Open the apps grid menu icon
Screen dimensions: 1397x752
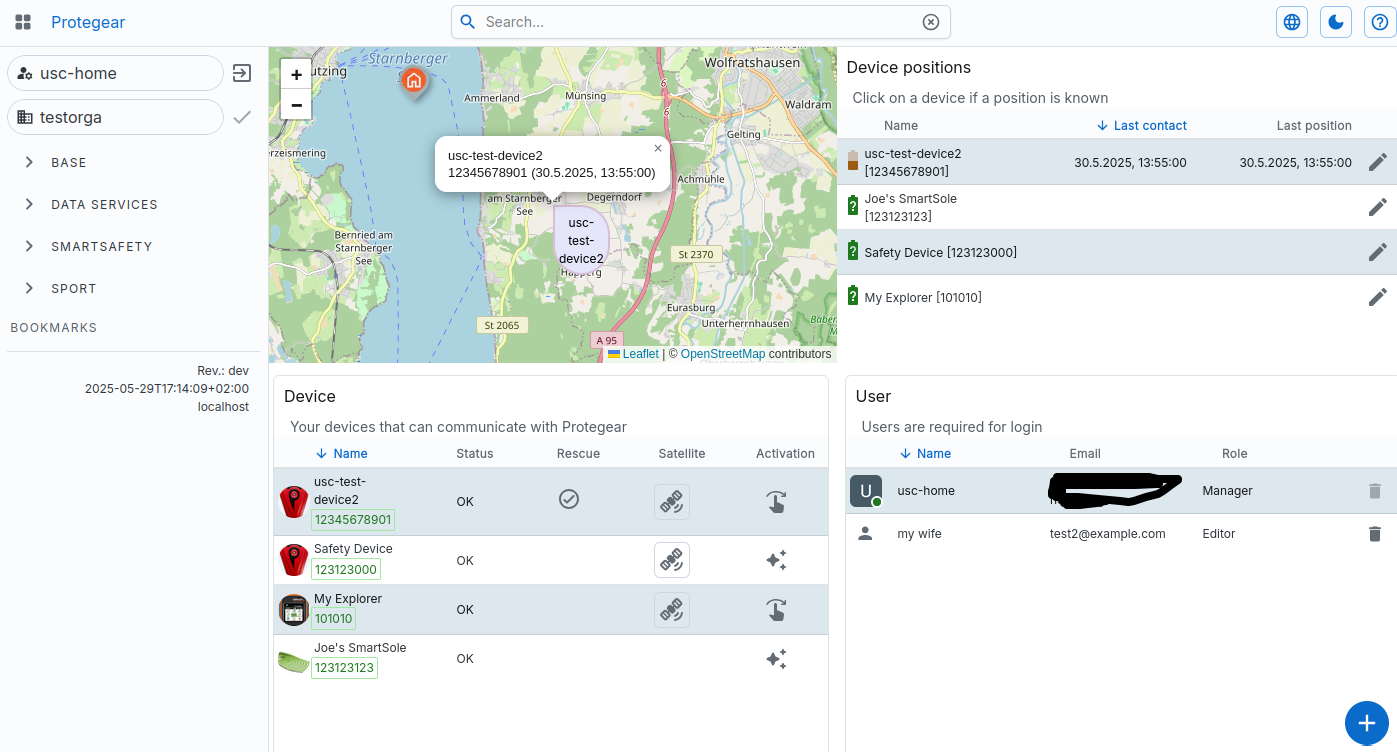pyautogui.click(x=23, y=22)
